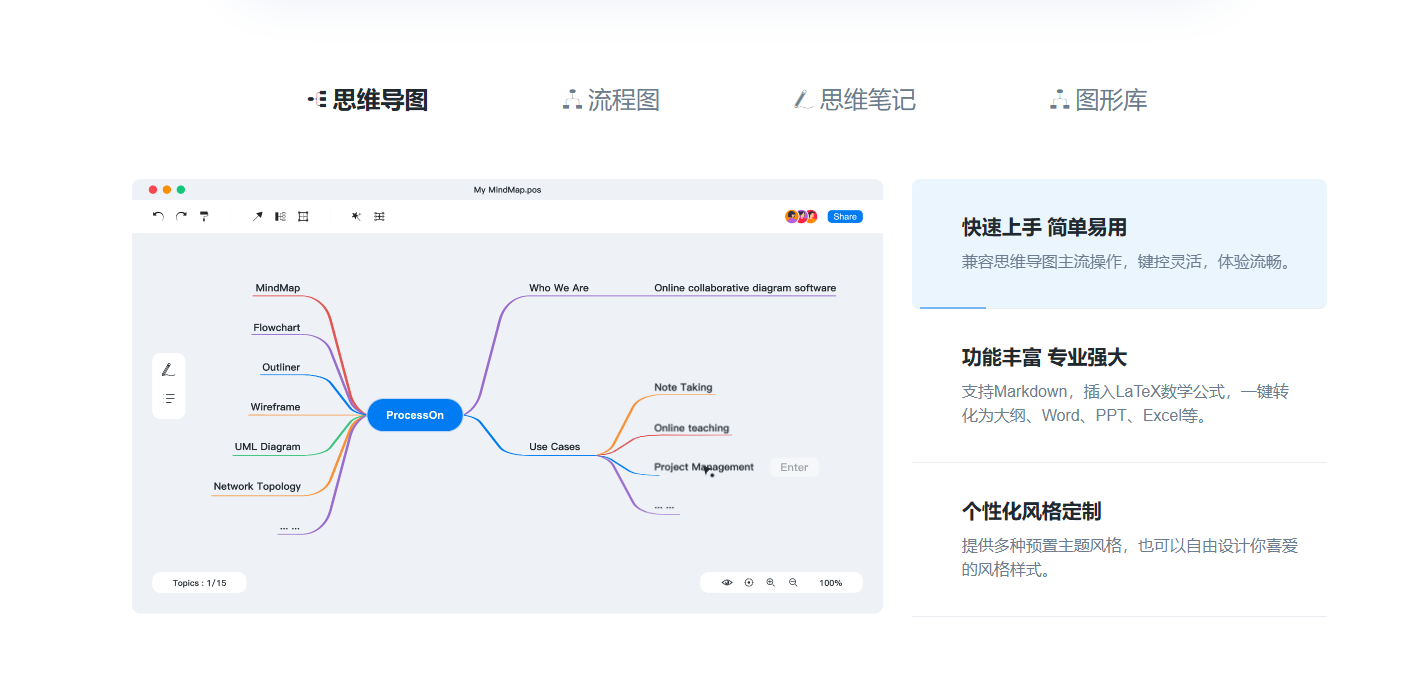The height and width of the screenshot is (692, 1418).
Task: Select the Outliner branch topic
Action: (x=281, y=367)
